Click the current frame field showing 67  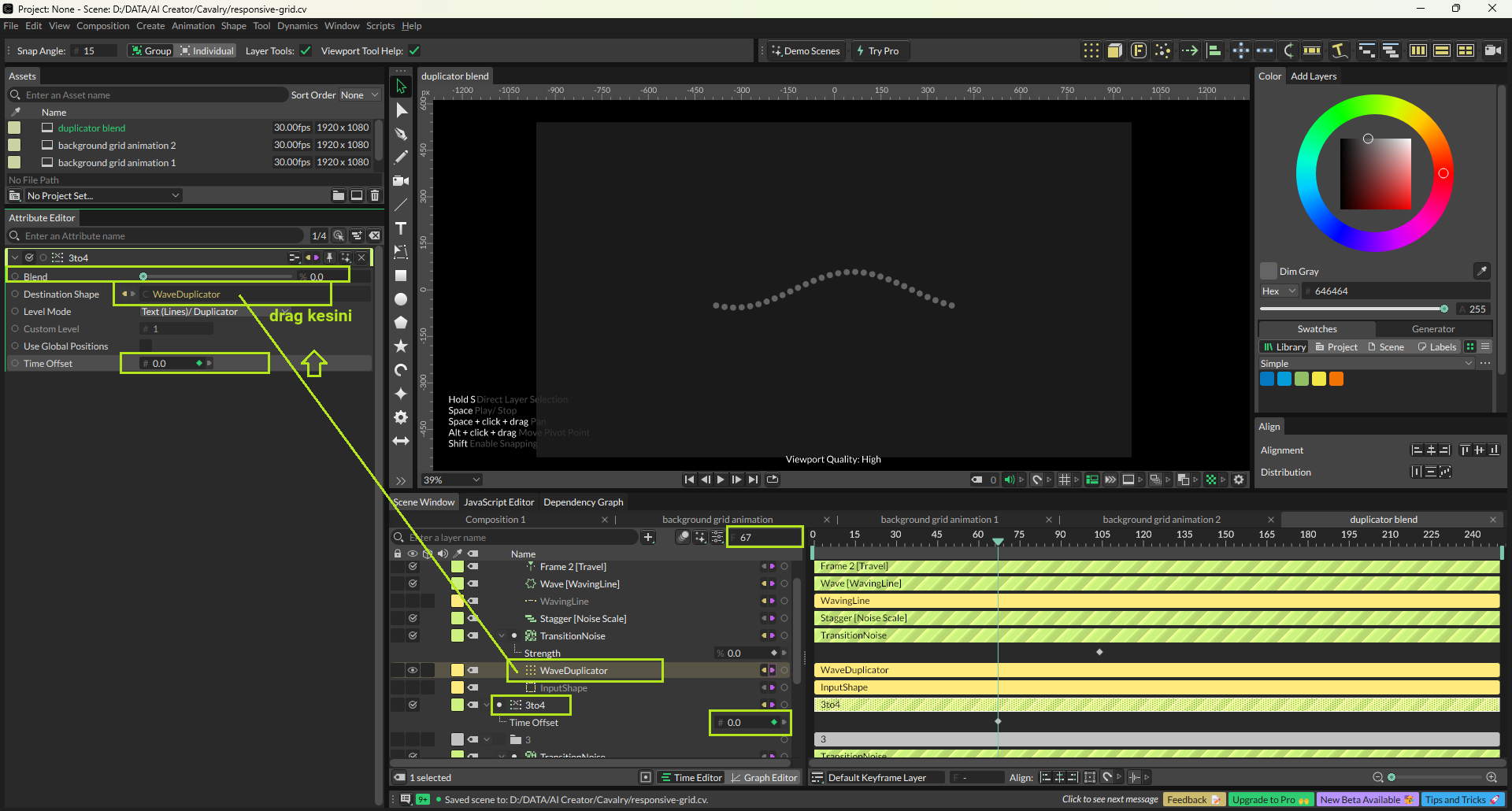pyautogui.click(x=764, y=537)
